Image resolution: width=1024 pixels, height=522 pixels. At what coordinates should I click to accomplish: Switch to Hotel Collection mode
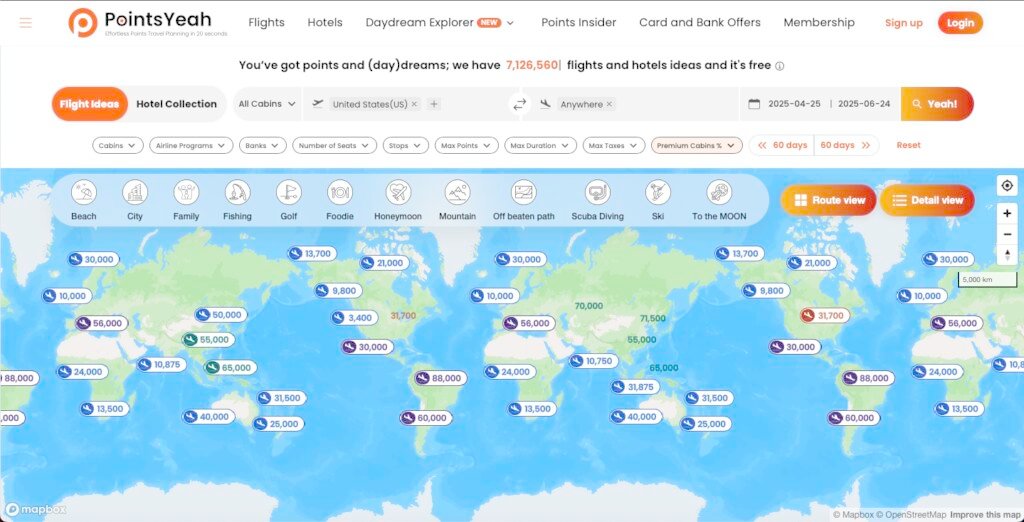point(176,104)
